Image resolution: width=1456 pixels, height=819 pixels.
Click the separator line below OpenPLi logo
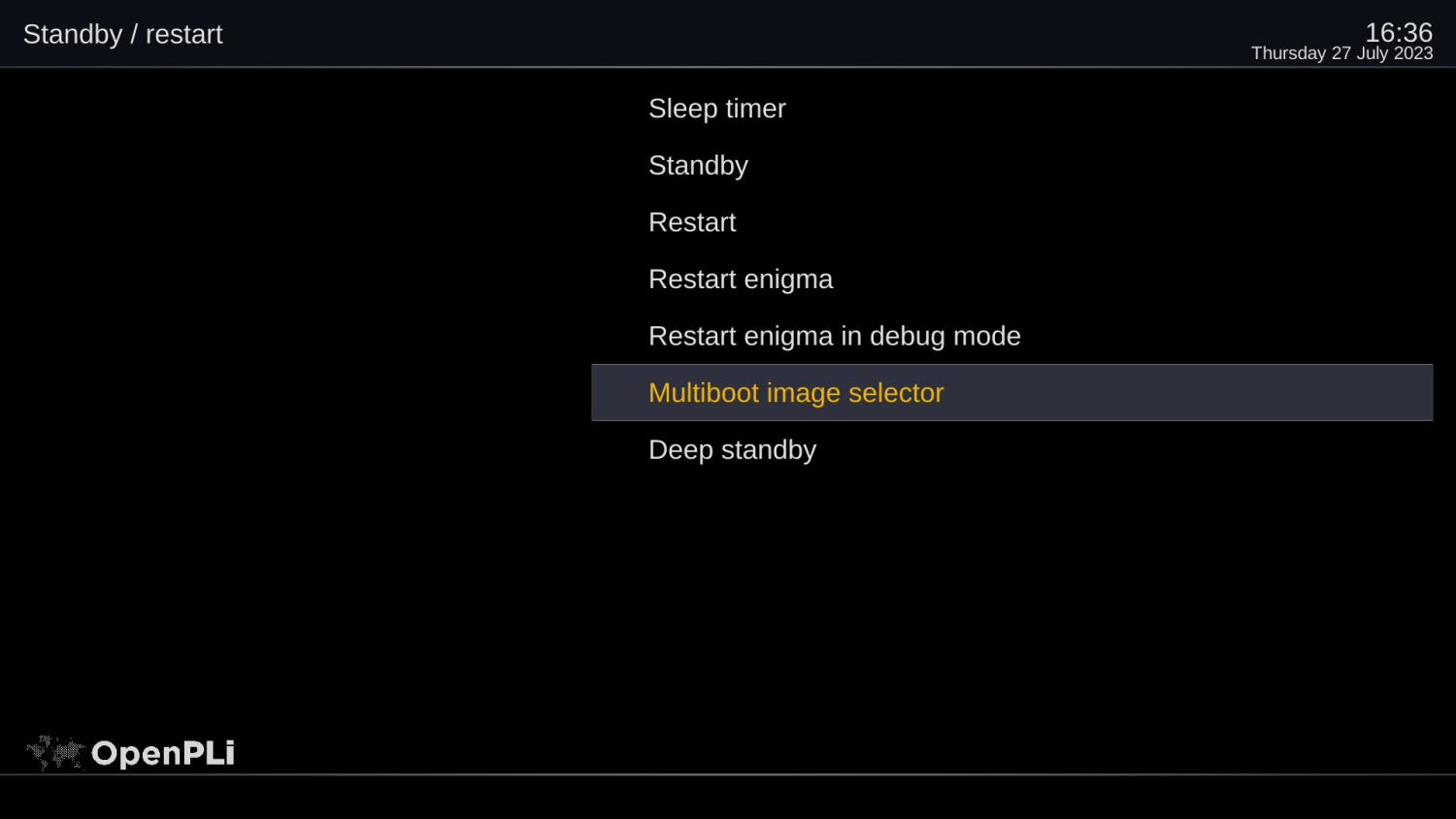point(728,774)
